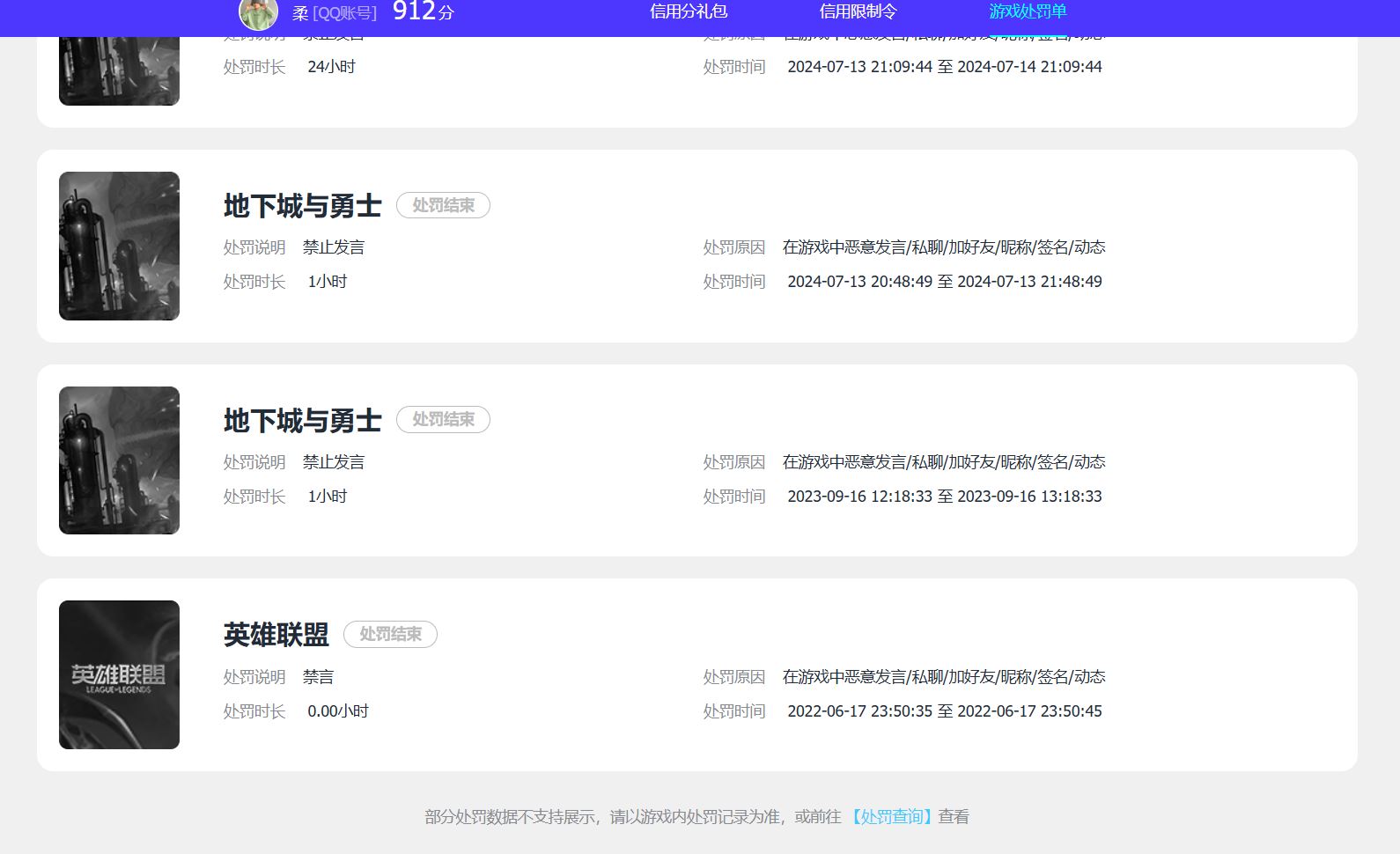Screen dimensions: 1400x854
Task: Click 1小时 duration on the 2023-09-16 card
Action: 328,497
